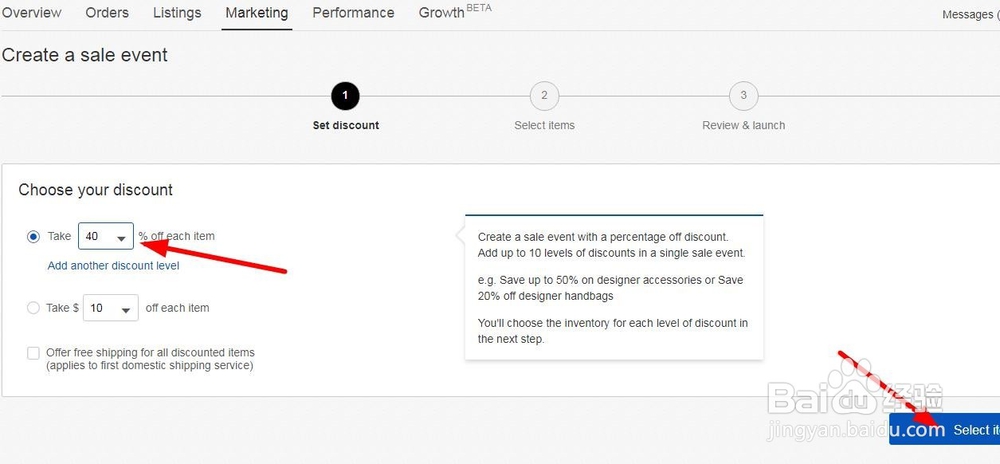
Task: Open the dollar amount 10 dropdown
Action: tap(110, 308)
